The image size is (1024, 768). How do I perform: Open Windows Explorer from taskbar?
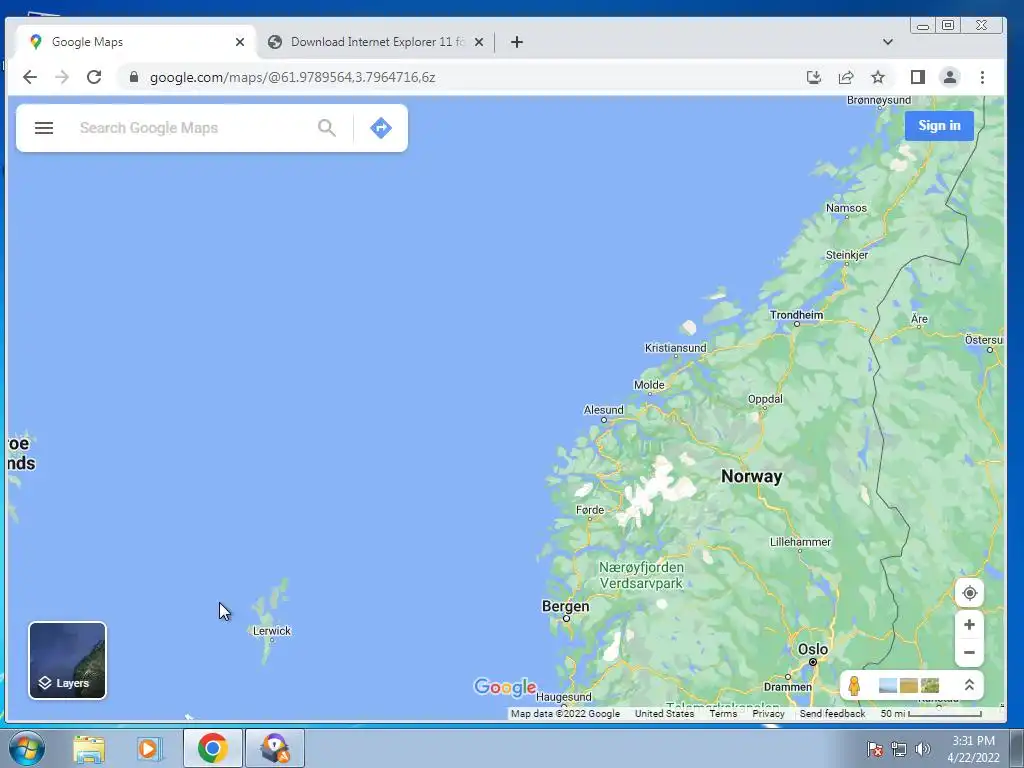point(89,748)
